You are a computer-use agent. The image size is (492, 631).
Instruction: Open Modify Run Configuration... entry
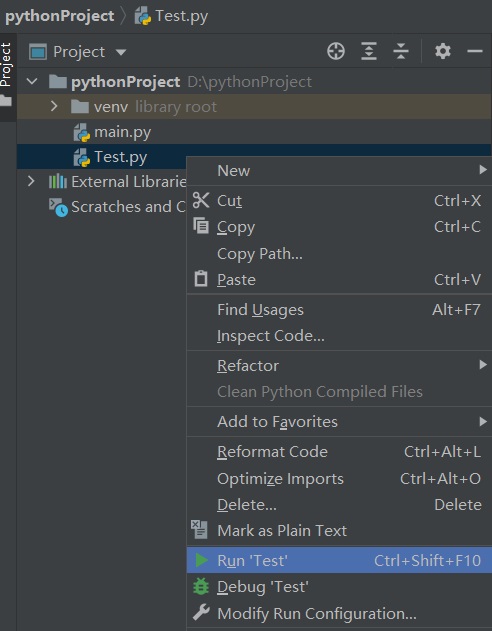point(339,613)
